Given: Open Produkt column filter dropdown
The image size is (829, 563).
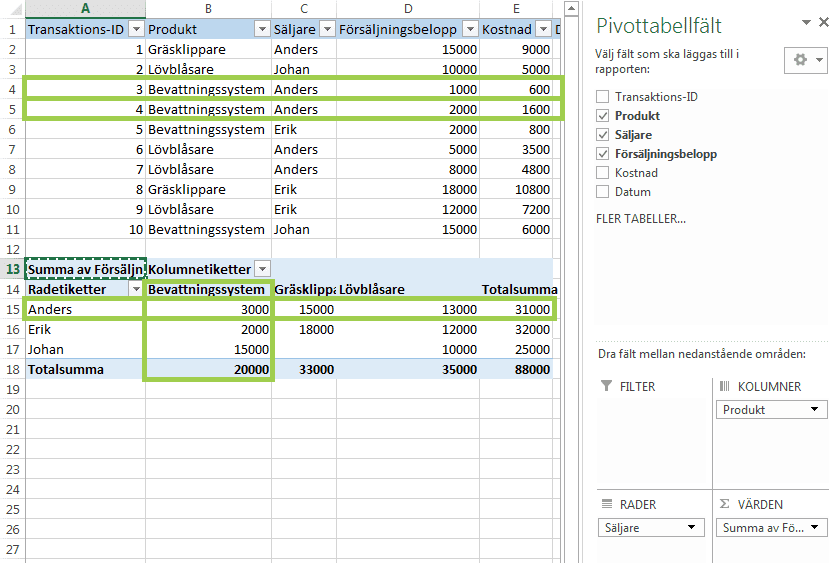Looking at the screenshot, I should click(262, 29).
